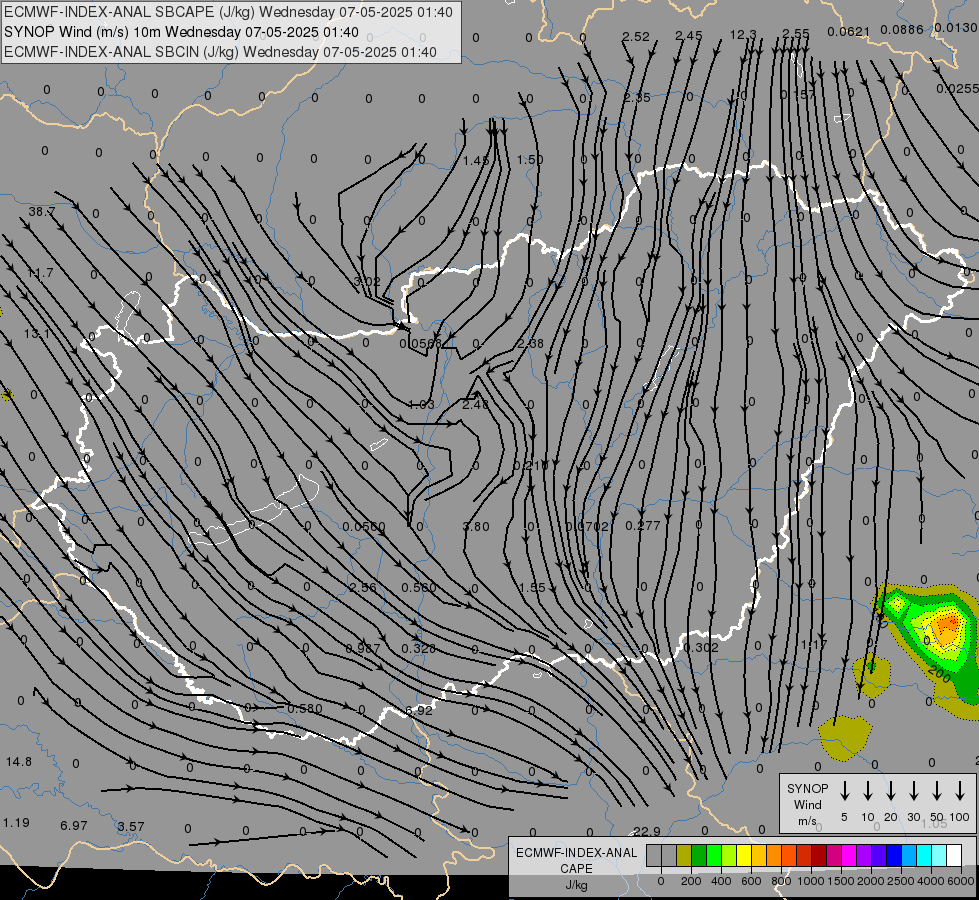Screen dimensions: 979x900
Task: Select the 6.97 map value
Action: pyautogui.click(x=74, y=826)
